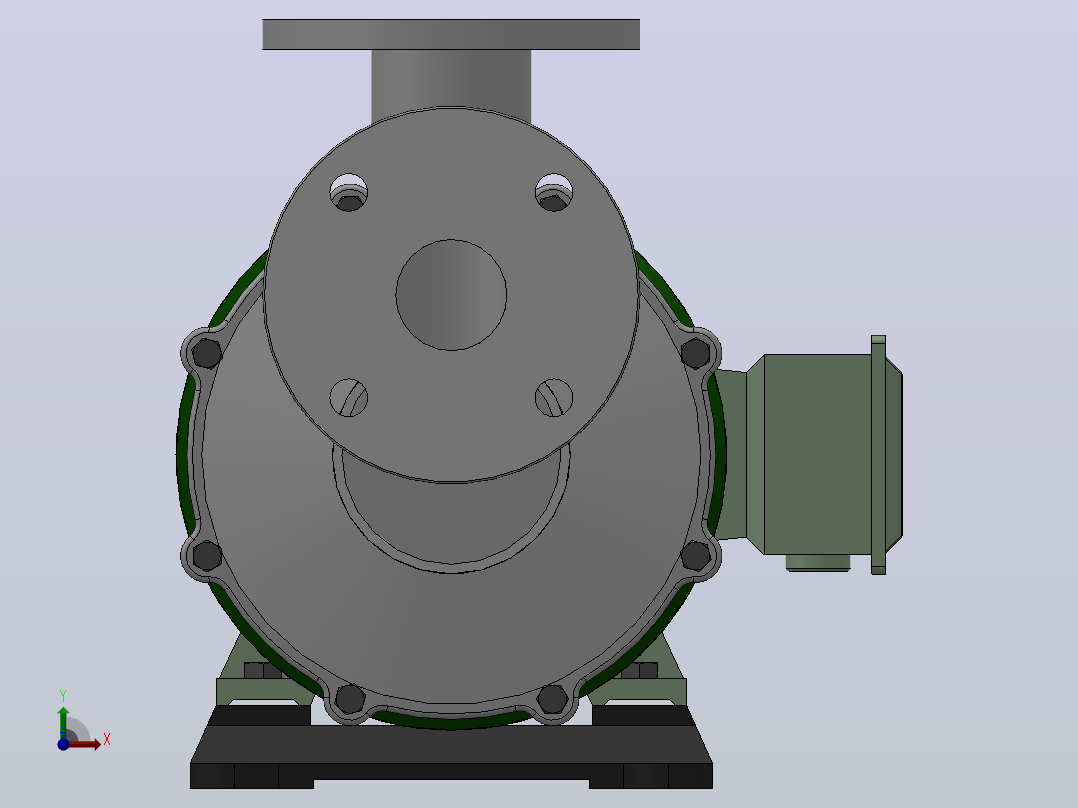
Task: Select the hex bolt on lower-right side casing lug
Action: pyautogui.click(x=695, y=556)
